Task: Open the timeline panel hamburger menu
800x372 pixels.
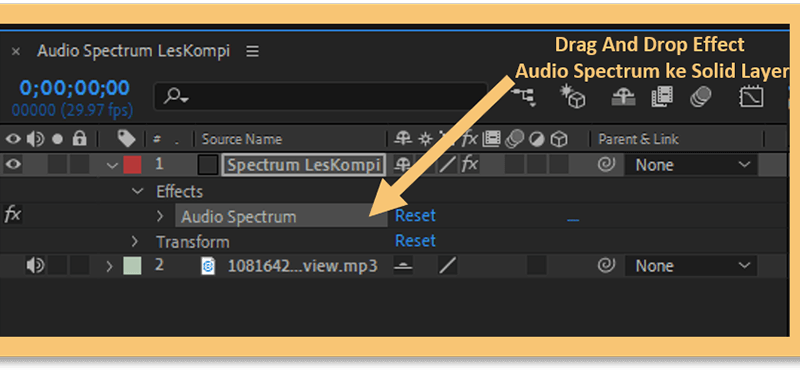Action: pos(252,51)
